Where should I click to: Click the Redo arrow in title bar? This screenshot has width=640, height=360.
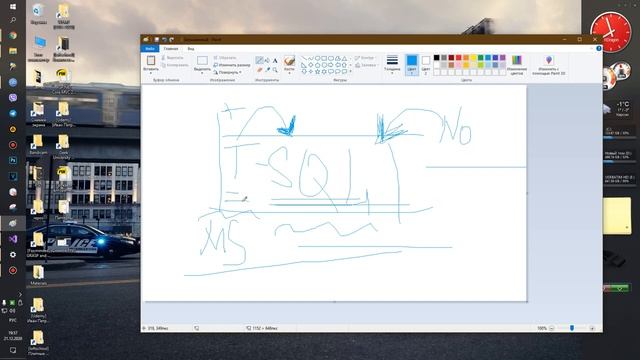(x=171, y=40)
